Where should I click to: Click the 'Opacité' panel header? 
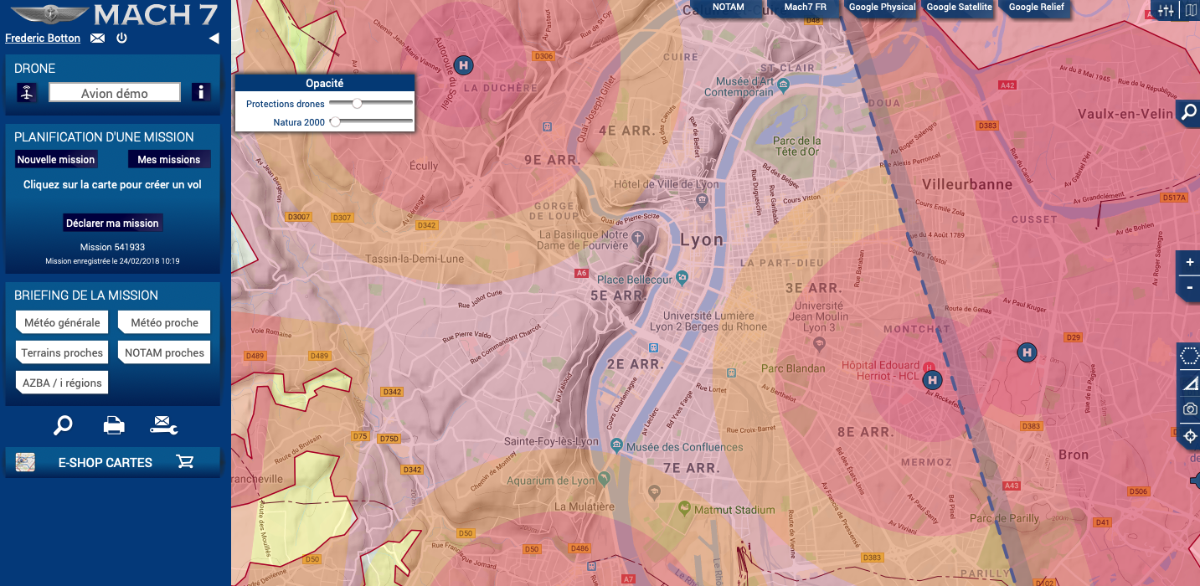coord(324,83)
